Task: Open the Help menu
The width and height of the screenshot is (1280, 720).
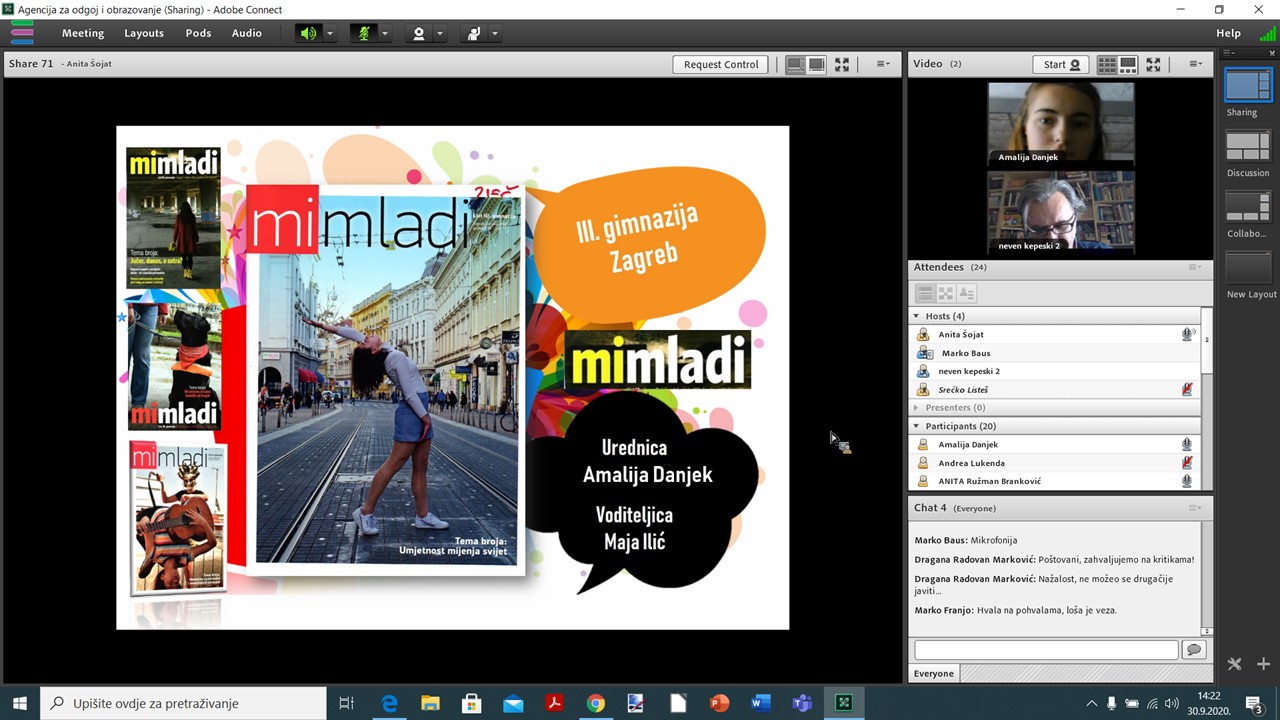Action: 1228,33
